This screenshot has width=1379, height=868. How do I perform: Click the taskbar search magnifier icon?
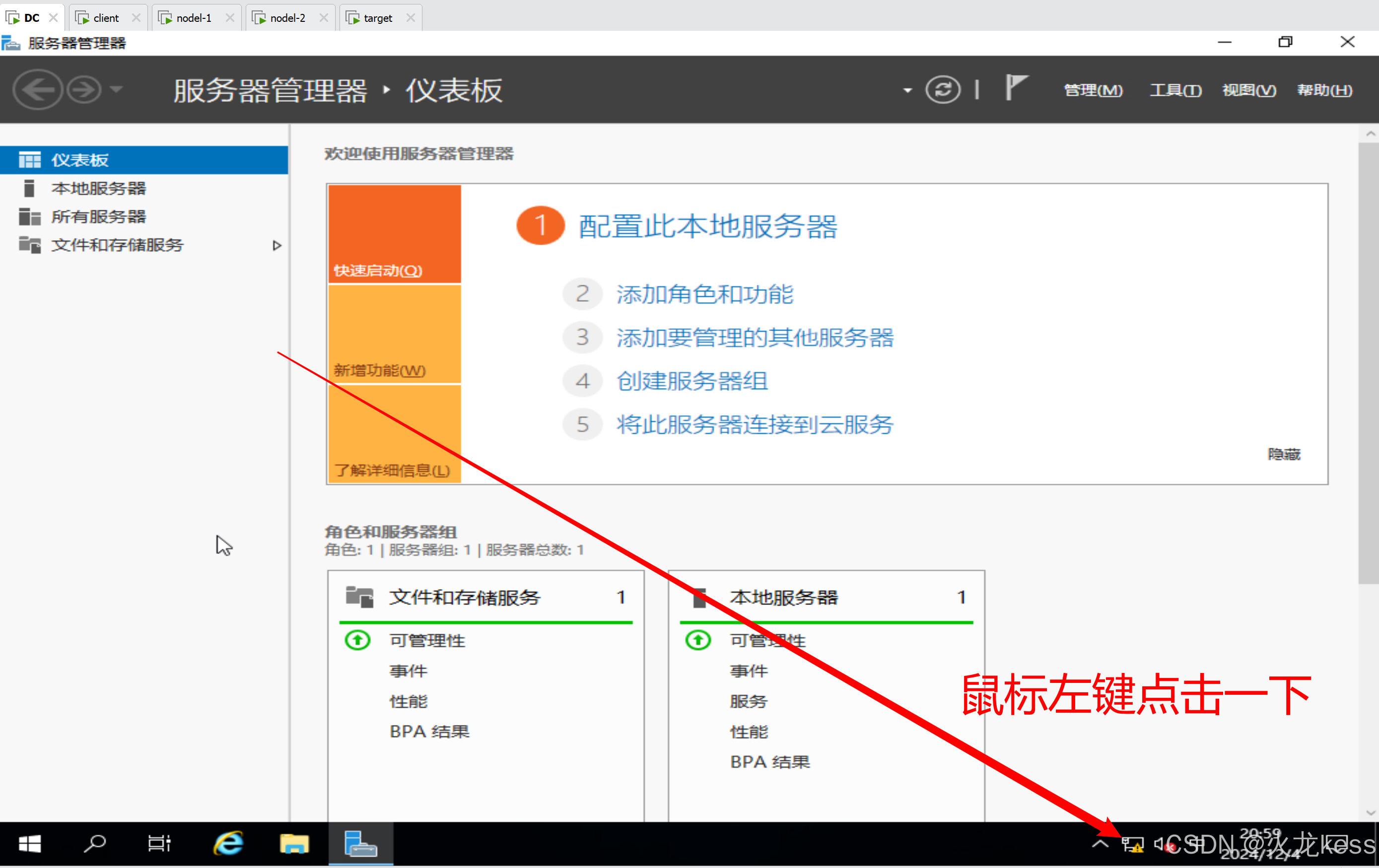tap(94, 844)
